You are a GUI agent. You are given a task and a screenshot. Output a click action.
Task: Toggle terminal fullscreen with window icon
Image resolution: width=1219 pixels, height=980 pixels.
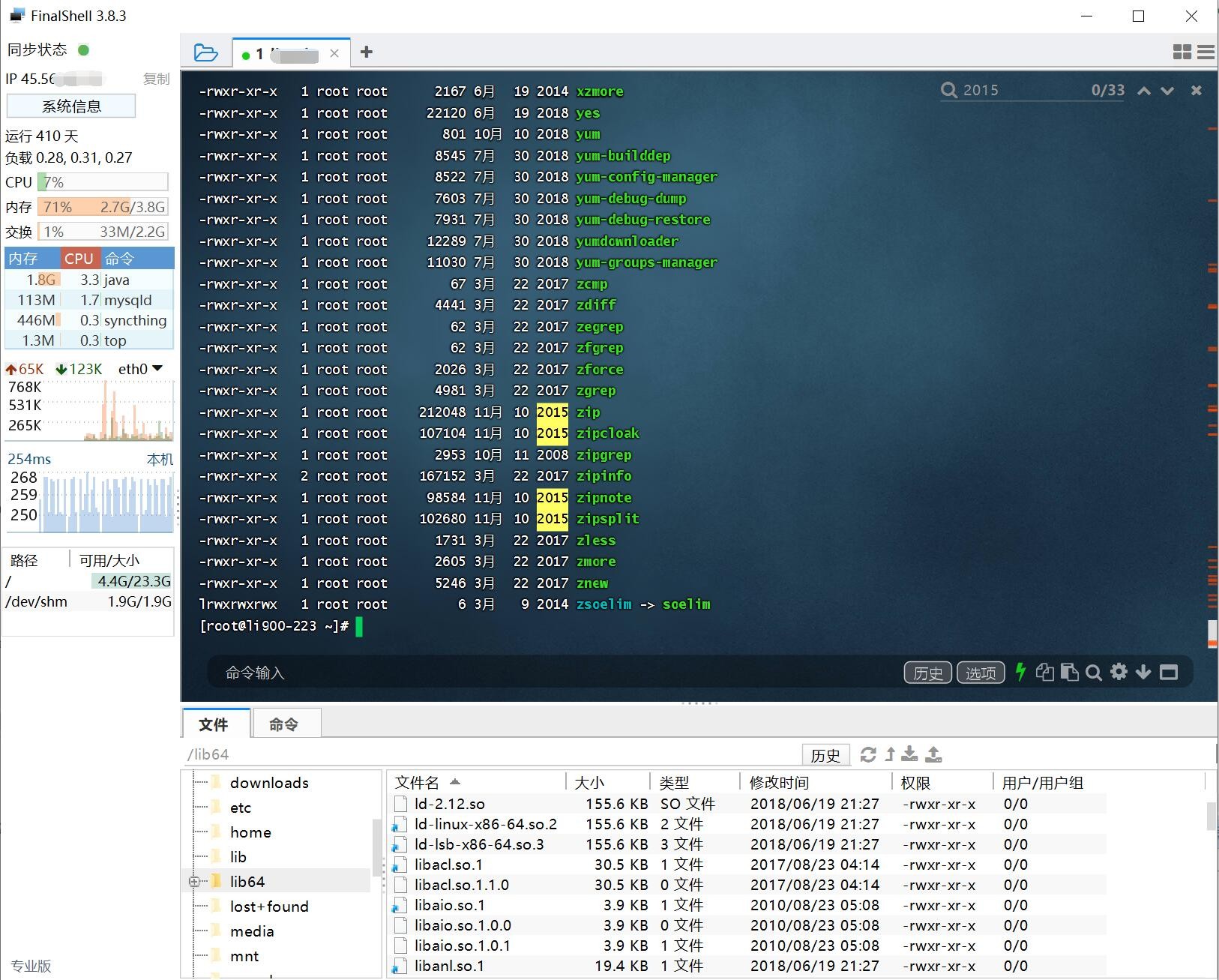coord(1169,673)
